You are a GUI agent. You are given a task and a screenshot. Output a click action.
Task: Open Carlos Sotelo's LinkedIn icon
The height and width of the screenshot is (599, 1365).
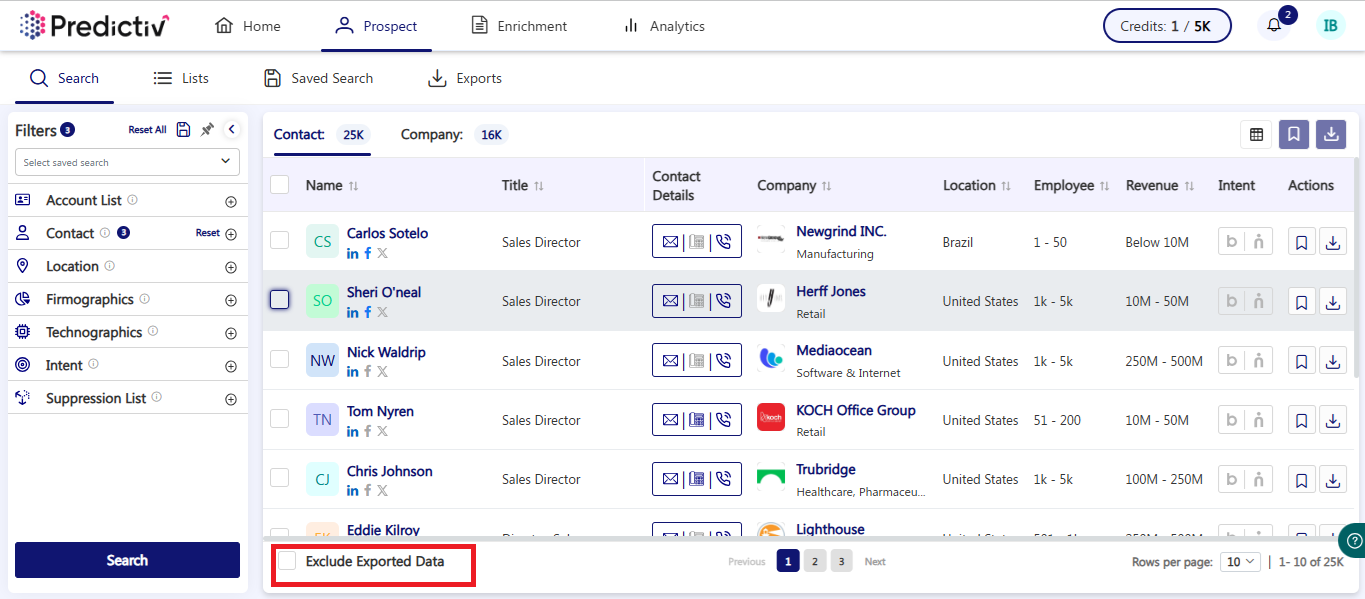(353, 254)
